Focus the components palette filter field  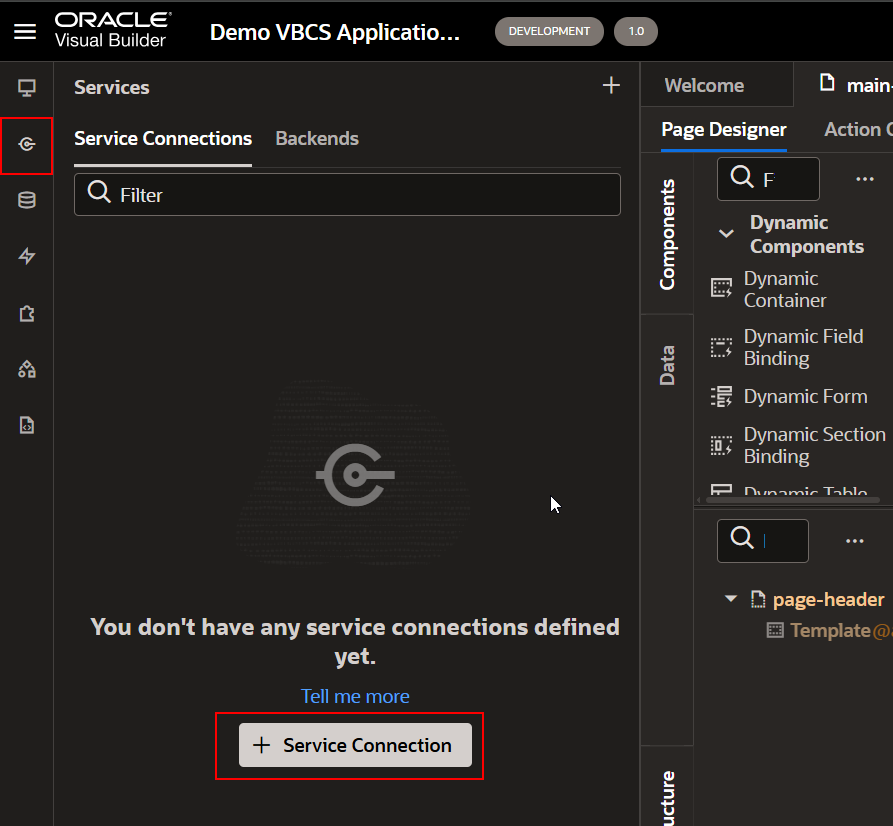(x=768, y=179)
